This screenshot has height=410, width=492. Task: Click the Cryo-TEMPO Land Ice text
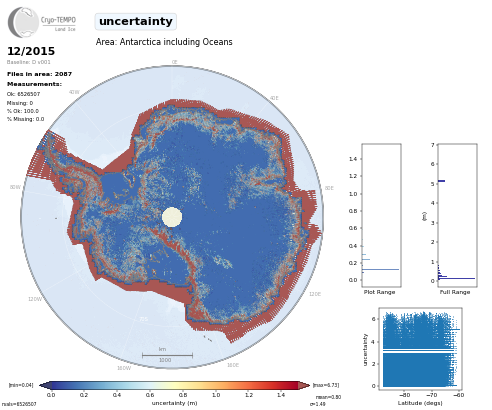[x=59, y=24]
